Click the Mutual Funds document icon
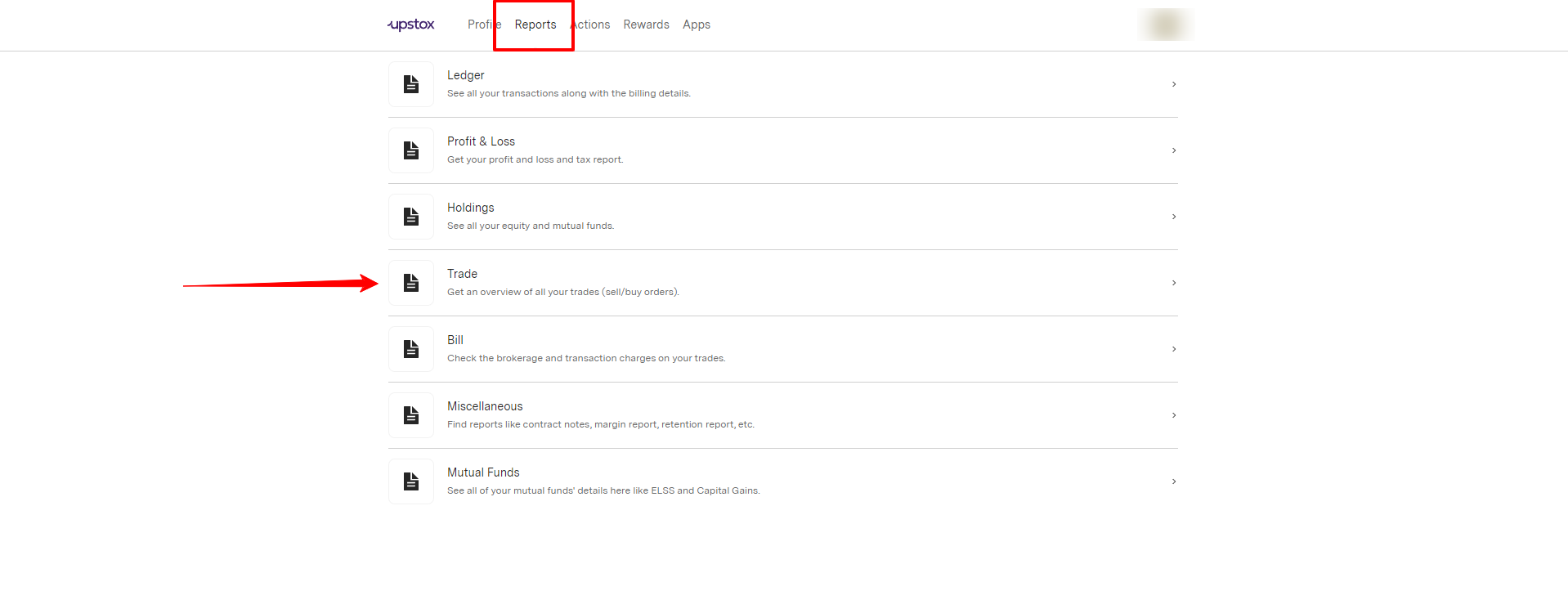The image size is (1568, 591). tap(411, 481)
